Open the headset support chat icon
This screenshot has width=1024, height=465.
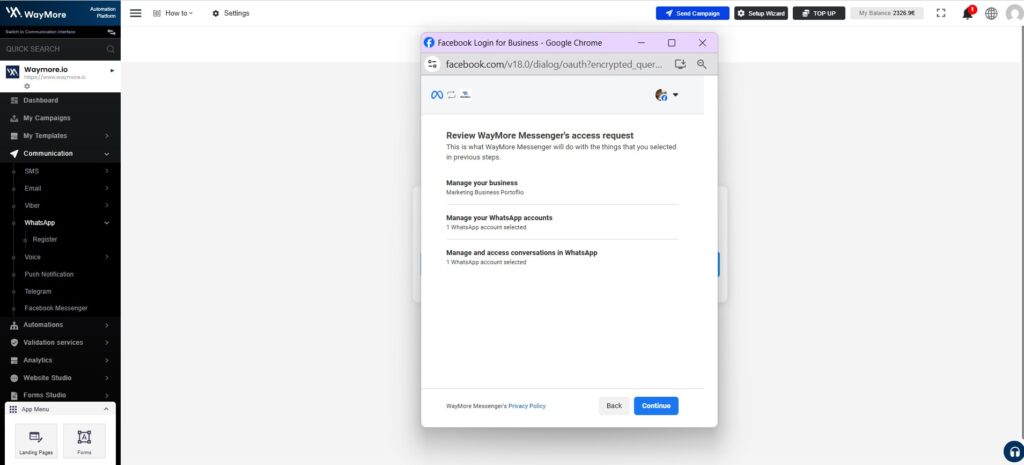(1014, 451)
